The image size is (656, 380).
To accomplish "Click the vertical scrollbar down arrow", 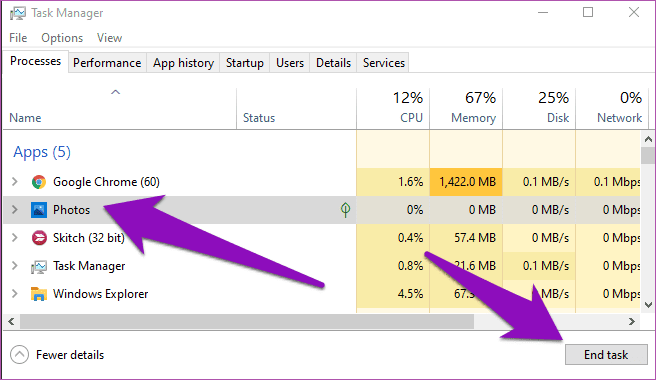I will pyautogui.click(x=648, y=305).
